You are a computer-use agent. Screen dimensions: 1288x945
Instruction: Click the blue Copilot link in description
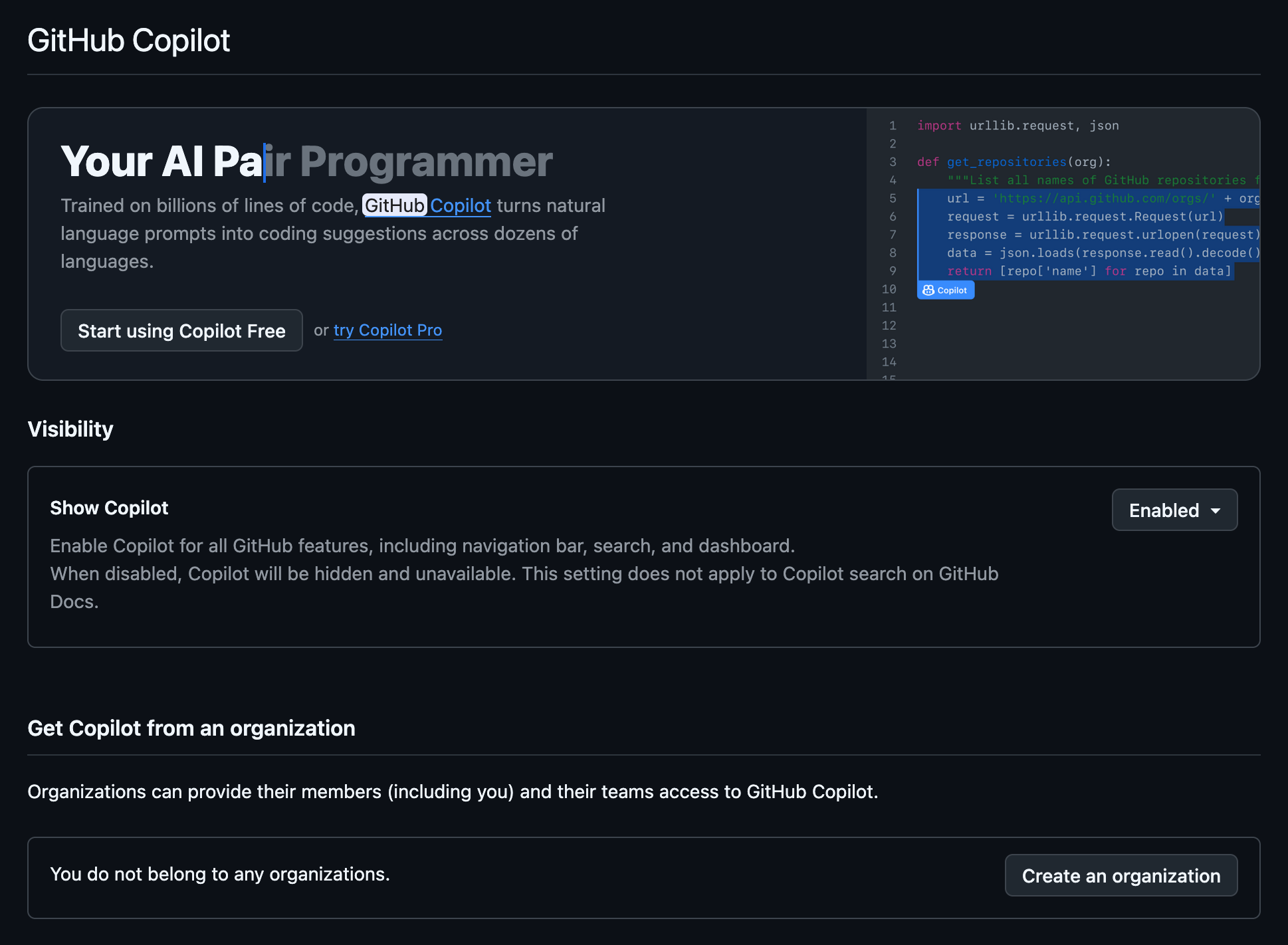coord(461,206)
